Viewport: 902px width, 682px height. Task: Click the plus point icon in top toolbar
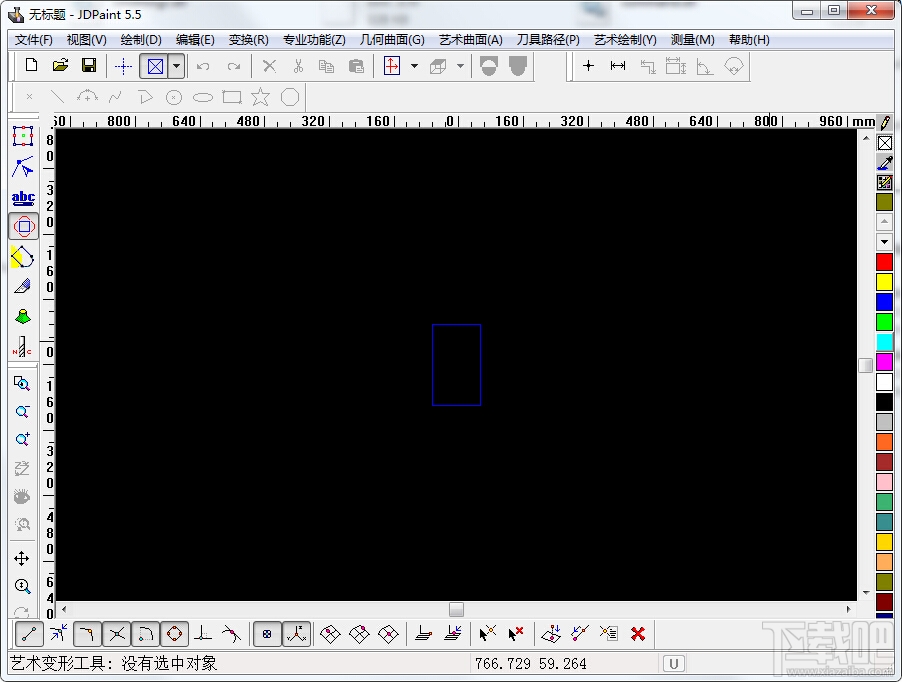point(588,66)
